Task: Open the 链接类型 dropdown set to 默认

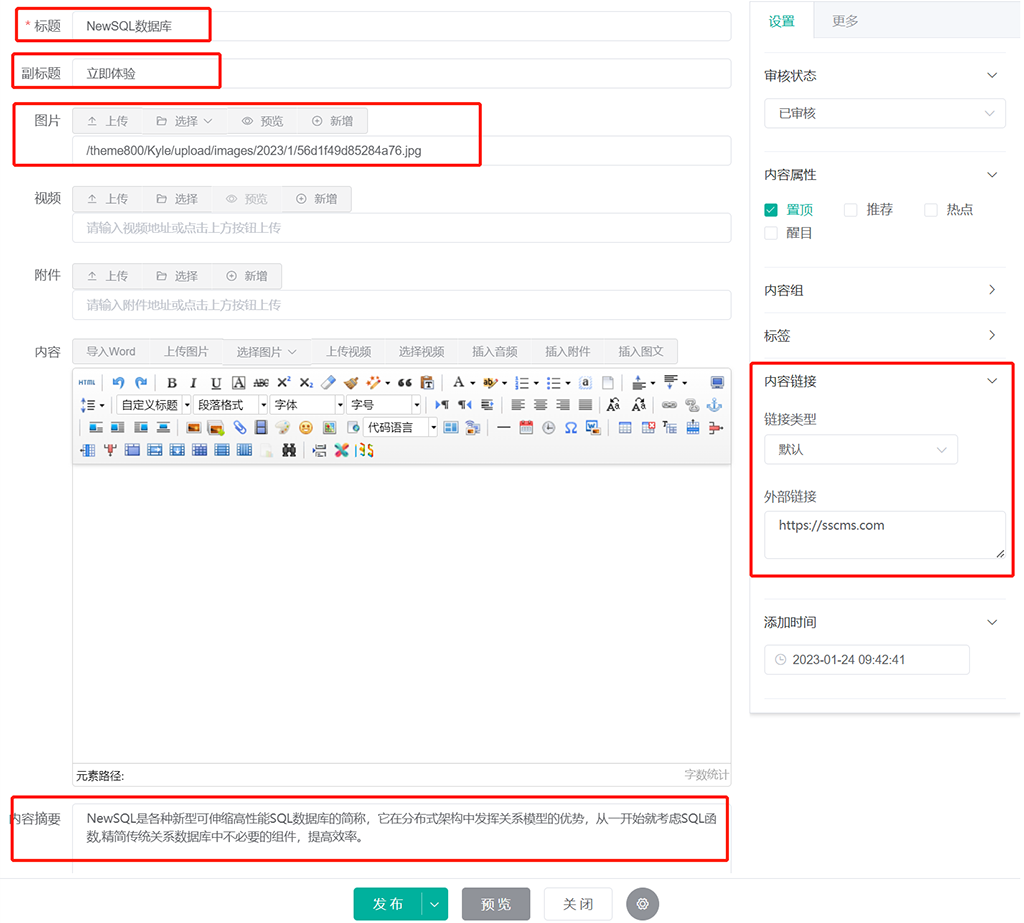Action: click(x=860, y=450)
